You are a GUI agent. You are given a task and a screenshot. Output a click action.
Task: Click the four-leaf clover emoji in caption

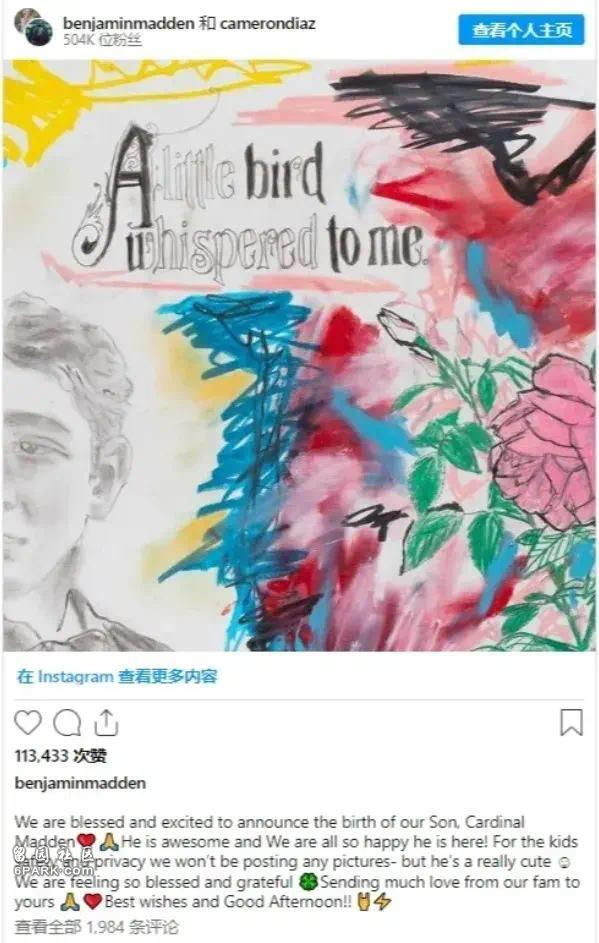click(307, 882)
